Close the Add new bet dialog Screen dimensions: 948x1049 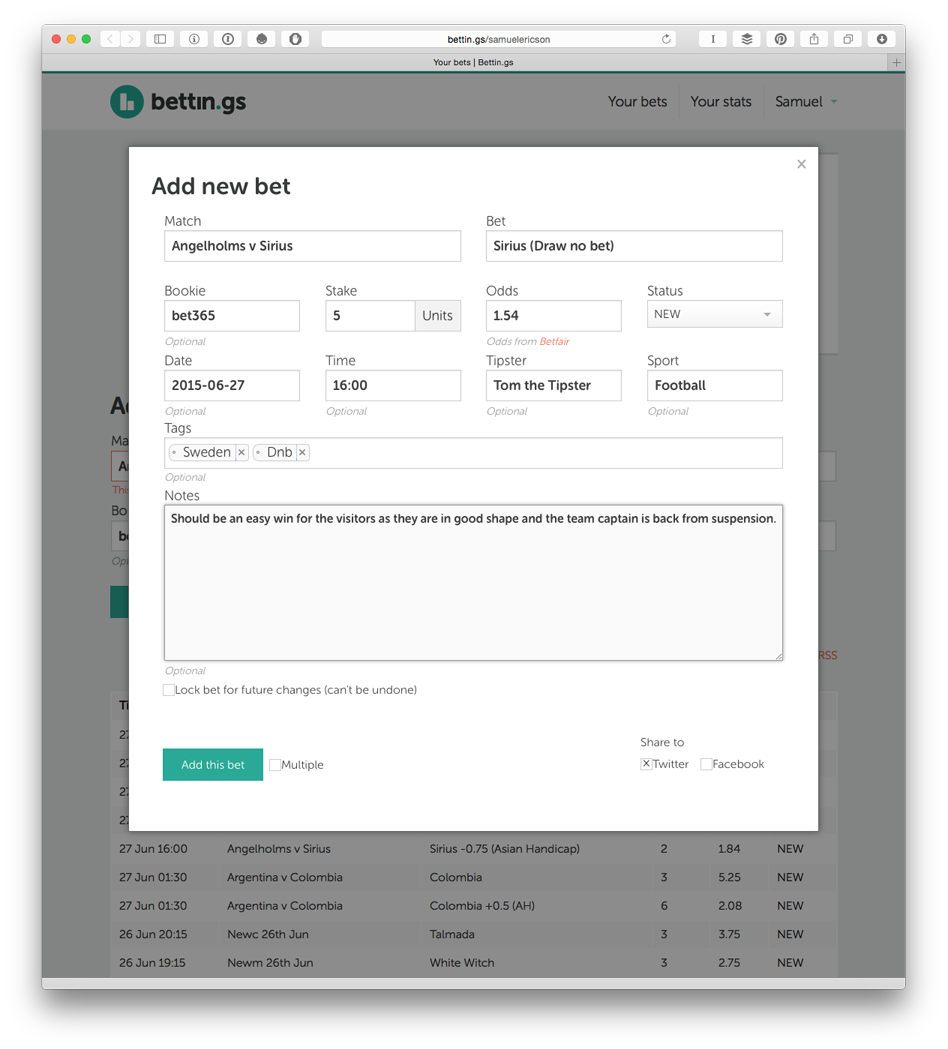[801, 164]
